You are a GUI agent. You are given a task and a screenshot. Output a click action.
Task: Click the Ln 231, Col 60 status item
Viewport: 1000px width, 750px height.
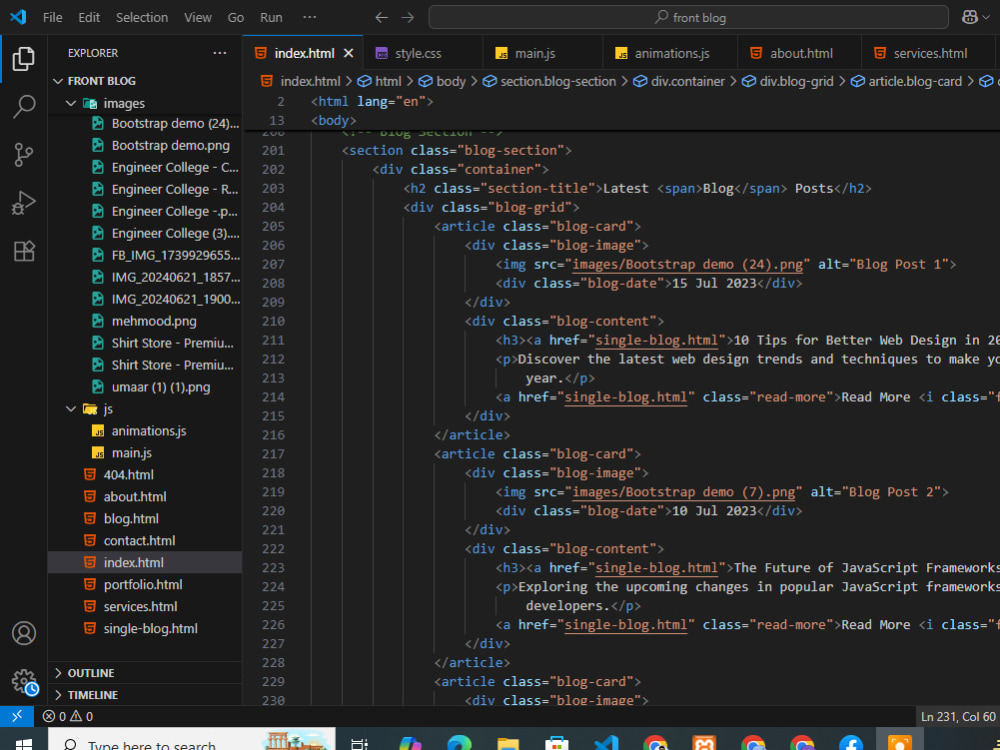pyautogui.click(x=959, y=717)
